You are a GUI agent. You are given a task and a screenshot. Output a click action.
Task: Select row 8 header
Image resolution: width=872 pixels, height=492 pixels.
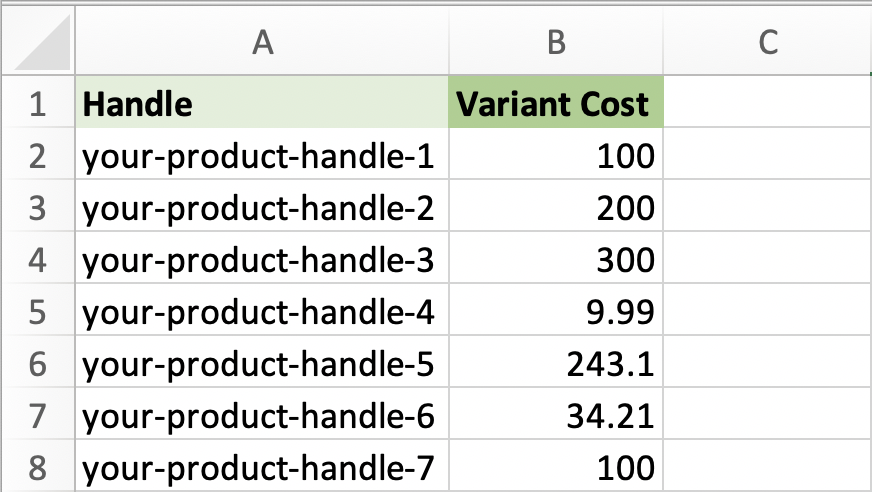38,466
